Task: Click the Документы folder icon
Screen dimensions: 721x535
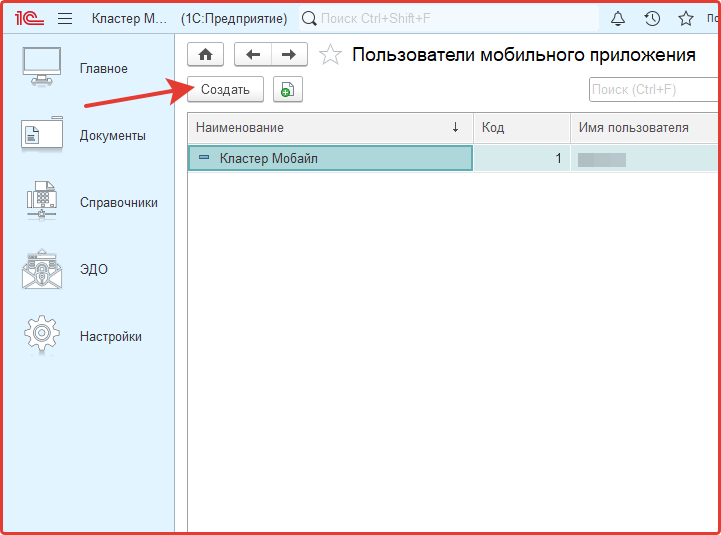Action: click(x=42, y=133)
